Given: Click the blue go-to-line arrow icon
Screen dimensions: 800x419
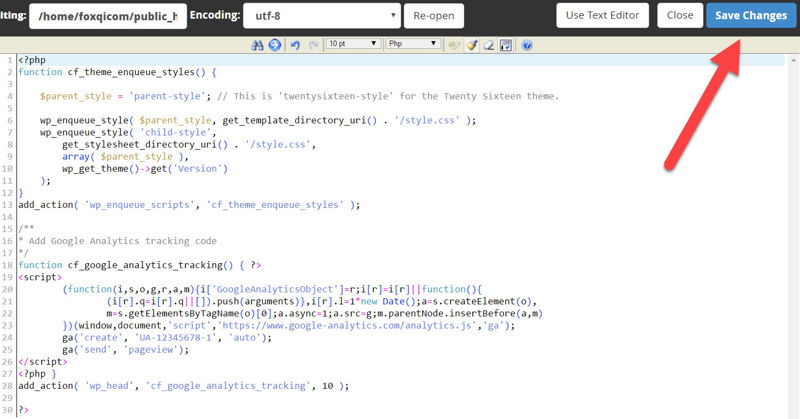Looking at the screenshot, I should [x=274, y=45].
